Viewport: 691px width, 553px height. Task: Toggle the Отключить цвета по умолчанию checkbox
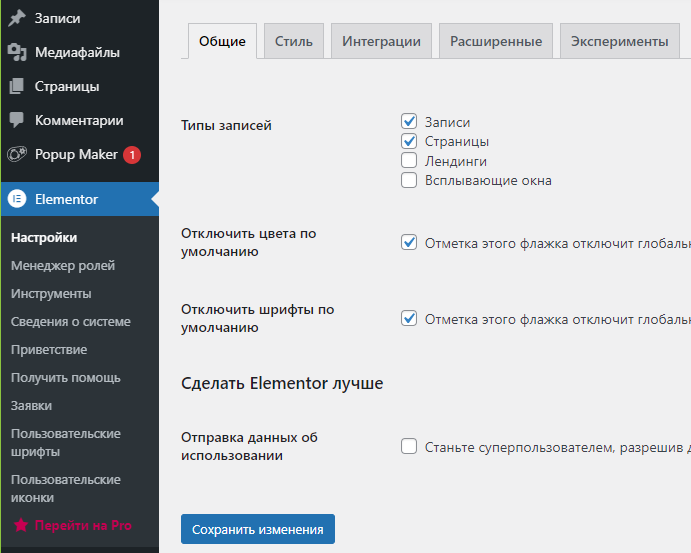coord(409,242)
